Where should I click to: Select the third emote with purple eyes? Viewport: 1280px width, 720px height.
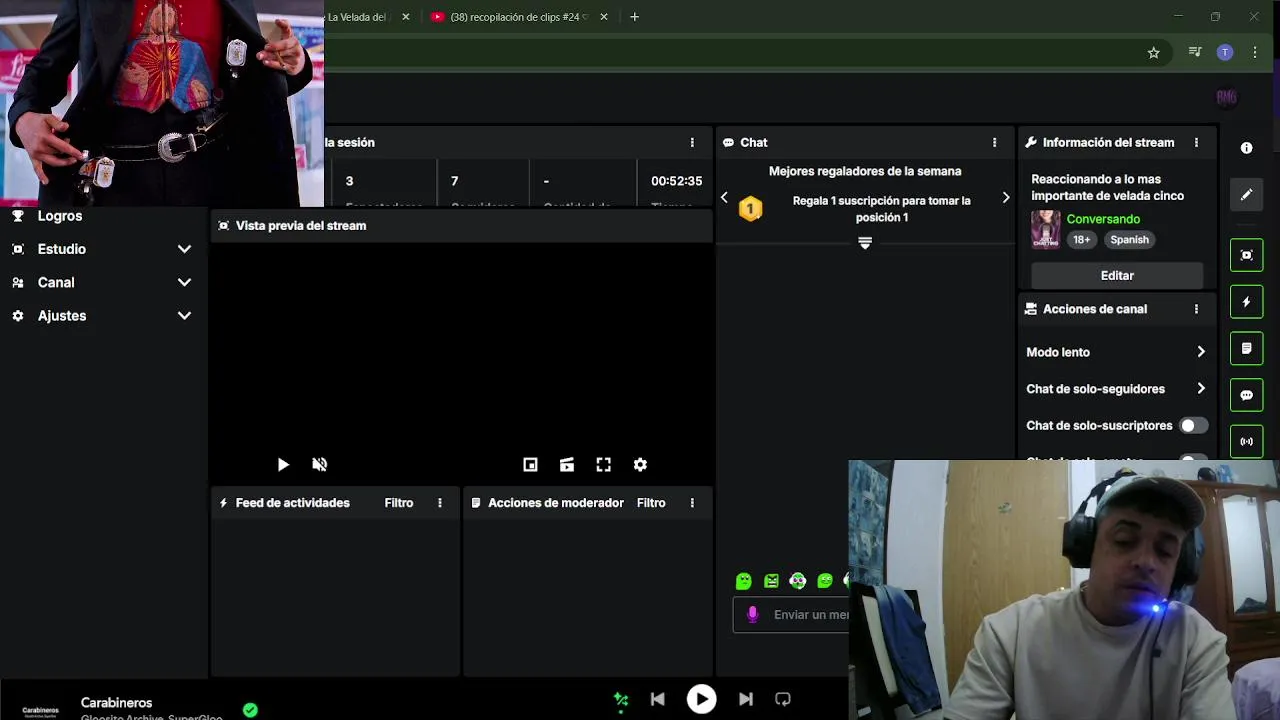(798, 581)
